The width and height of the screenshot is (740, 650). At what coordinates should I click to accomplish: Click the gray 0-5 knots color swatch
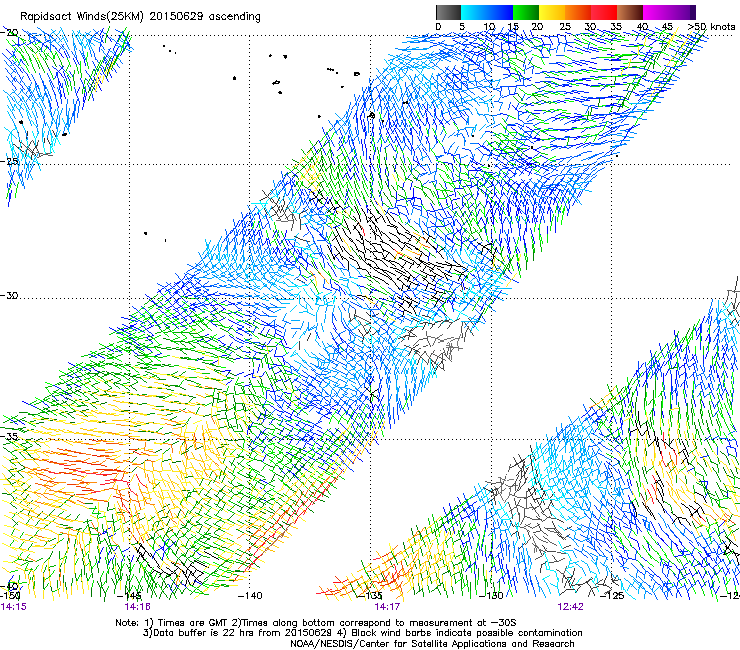coord(448,12)
